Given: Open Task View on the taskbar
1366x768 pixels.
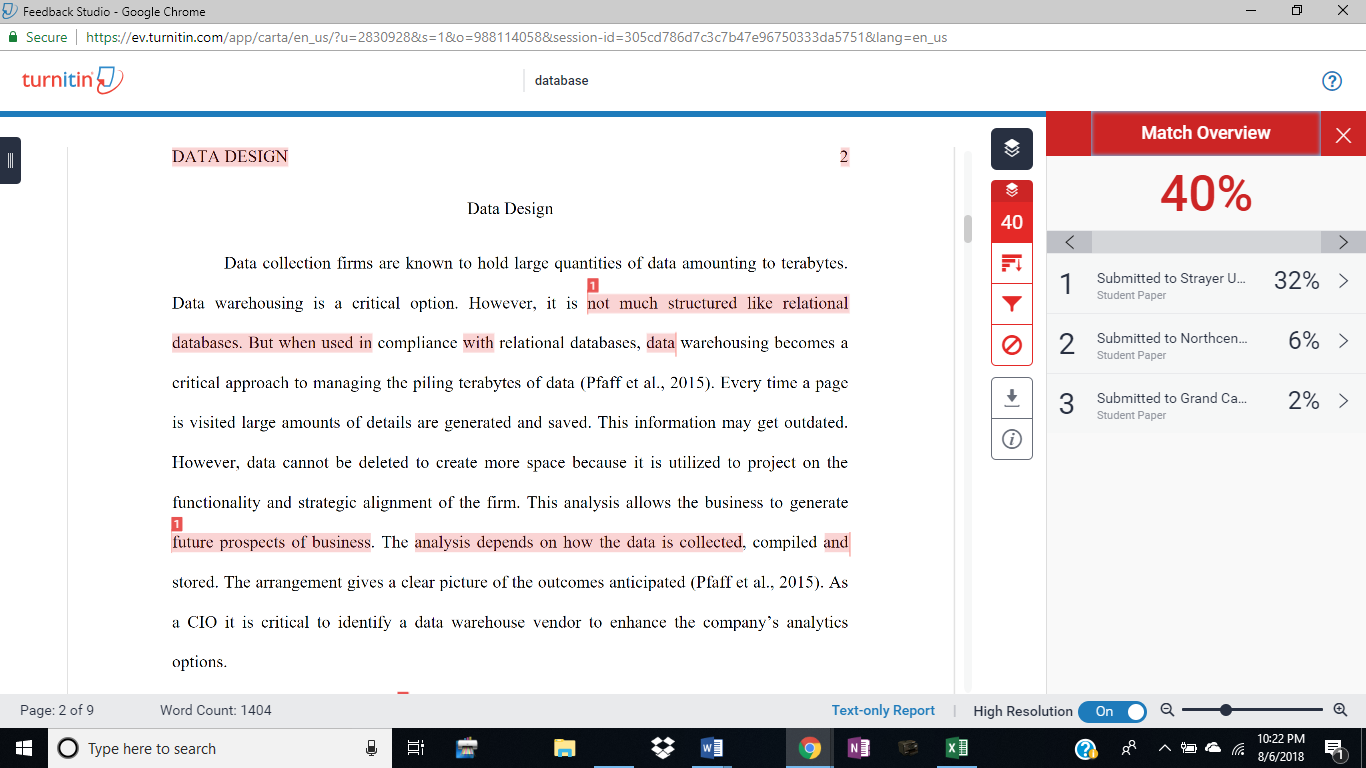Looking at the screenshot, I should pyautogui.click(x=417, y=748).
